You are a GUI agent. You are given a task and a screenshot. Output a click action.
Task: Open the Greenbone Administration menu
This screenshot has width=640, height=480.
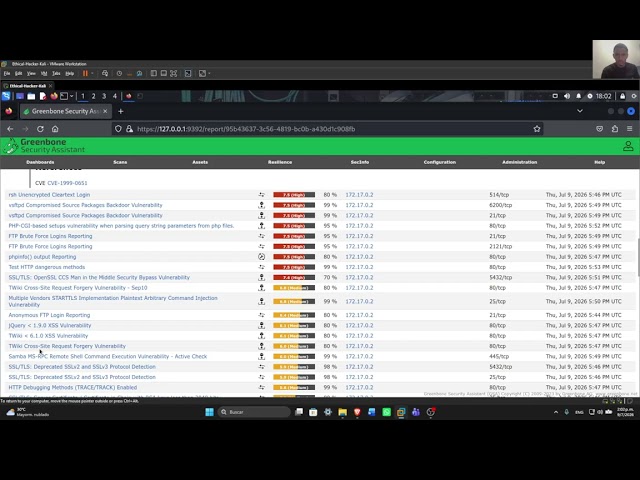(520, 162)
